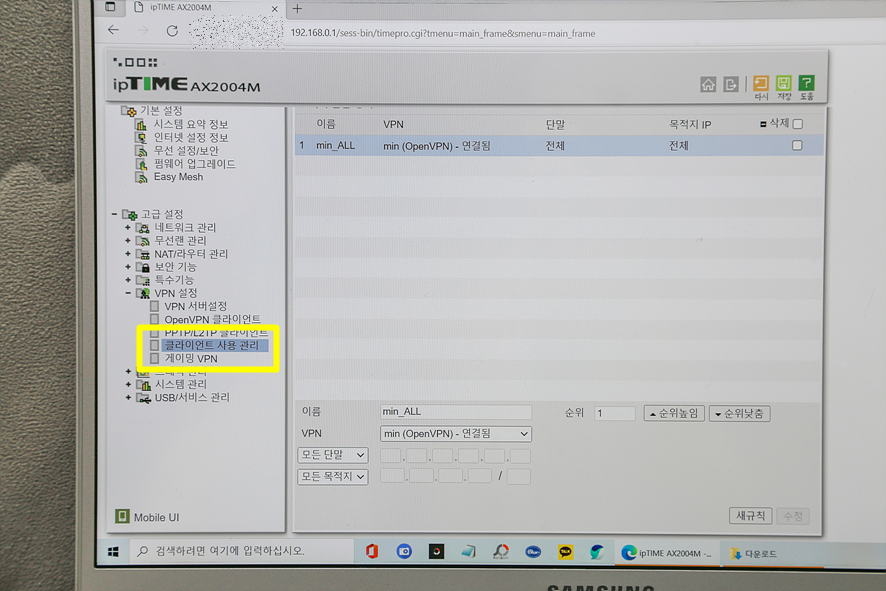Close the ipTIME AX2004M browser tab
Screen dimensions: 886x591
275,8
